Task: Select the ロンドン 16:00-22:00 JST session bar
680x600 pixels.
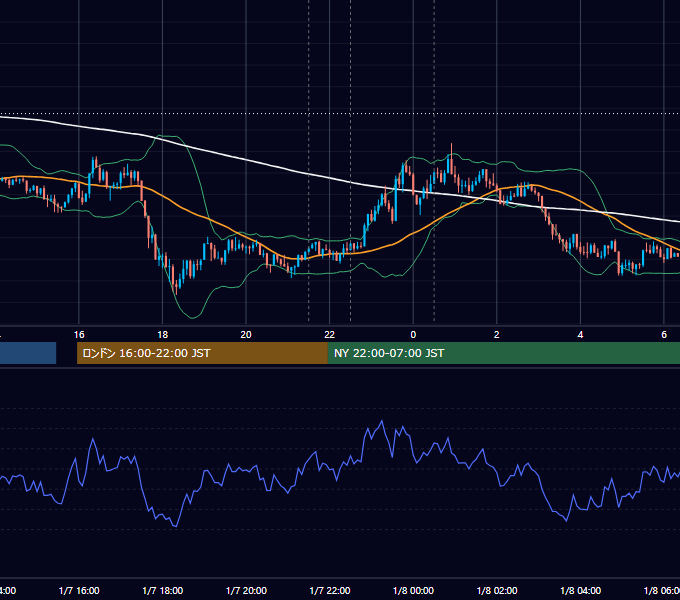Action: coord(202,353)
